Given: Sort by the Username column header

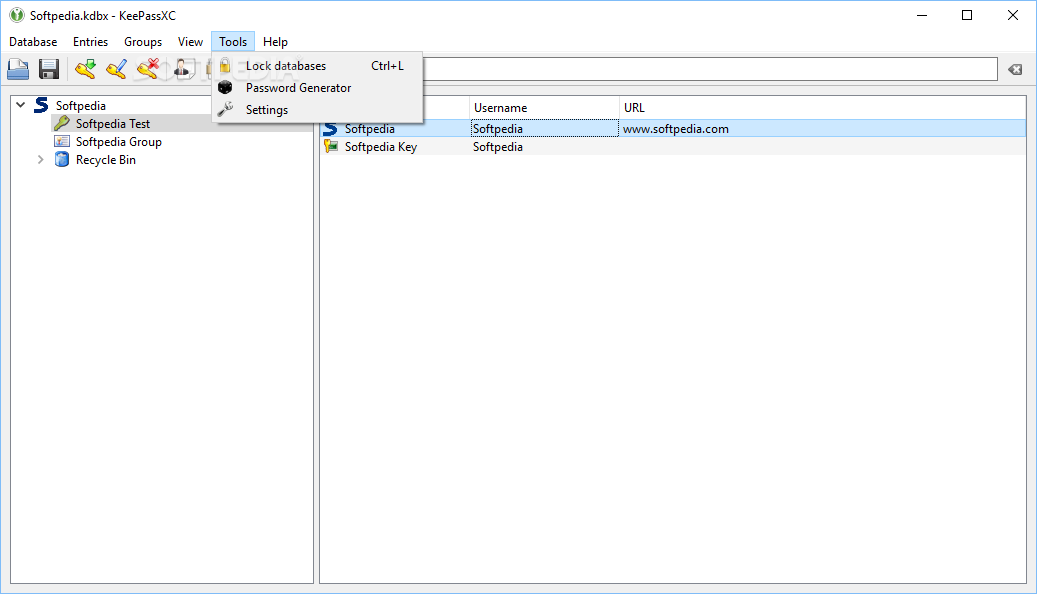Looking at the screenshot, I should (x=544, y=108).
